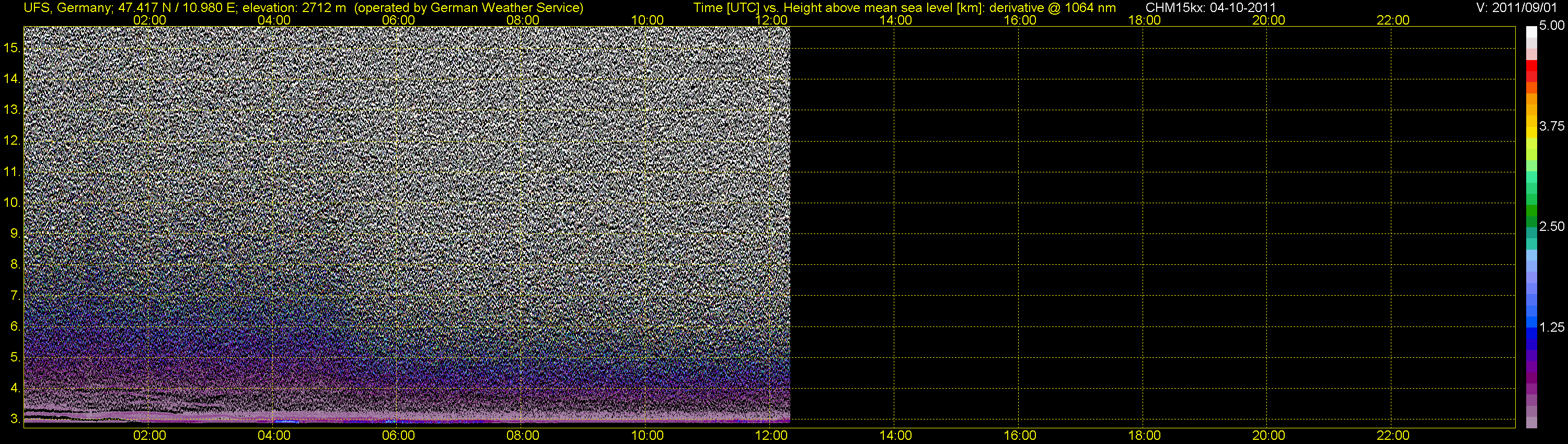Click the station title 'UFS, Germany; 47.417 N / 10.980 E'
Screen dimensions: 1568x444
pos(131,8)
